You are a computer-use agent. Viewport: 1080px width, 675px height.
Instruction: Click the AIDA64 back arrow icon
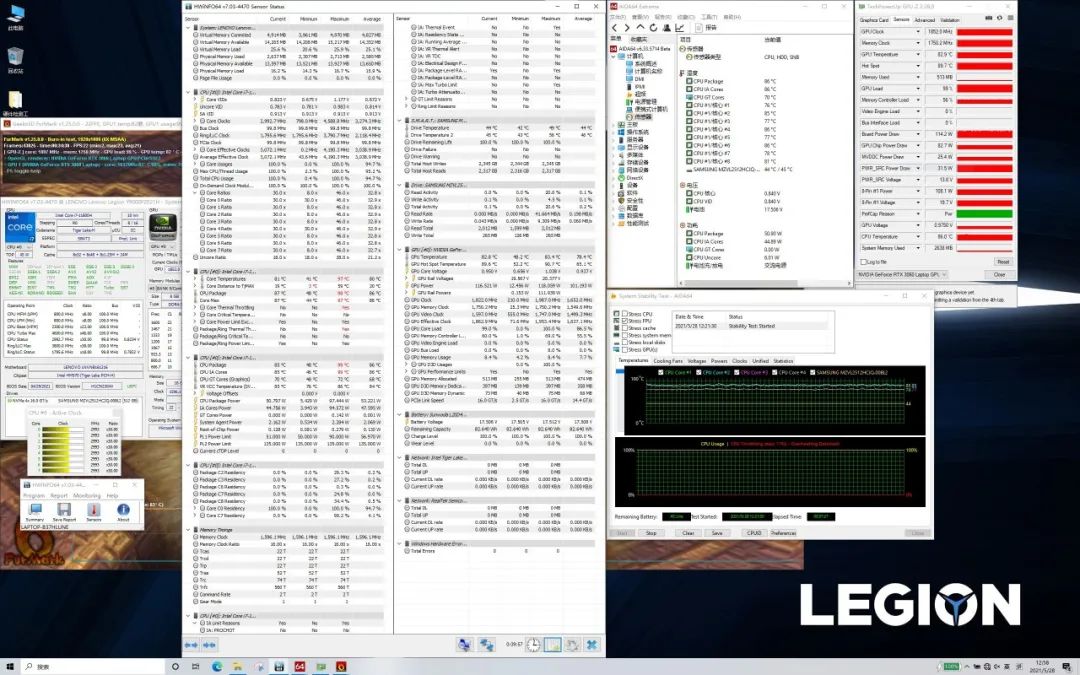point(617,28)
